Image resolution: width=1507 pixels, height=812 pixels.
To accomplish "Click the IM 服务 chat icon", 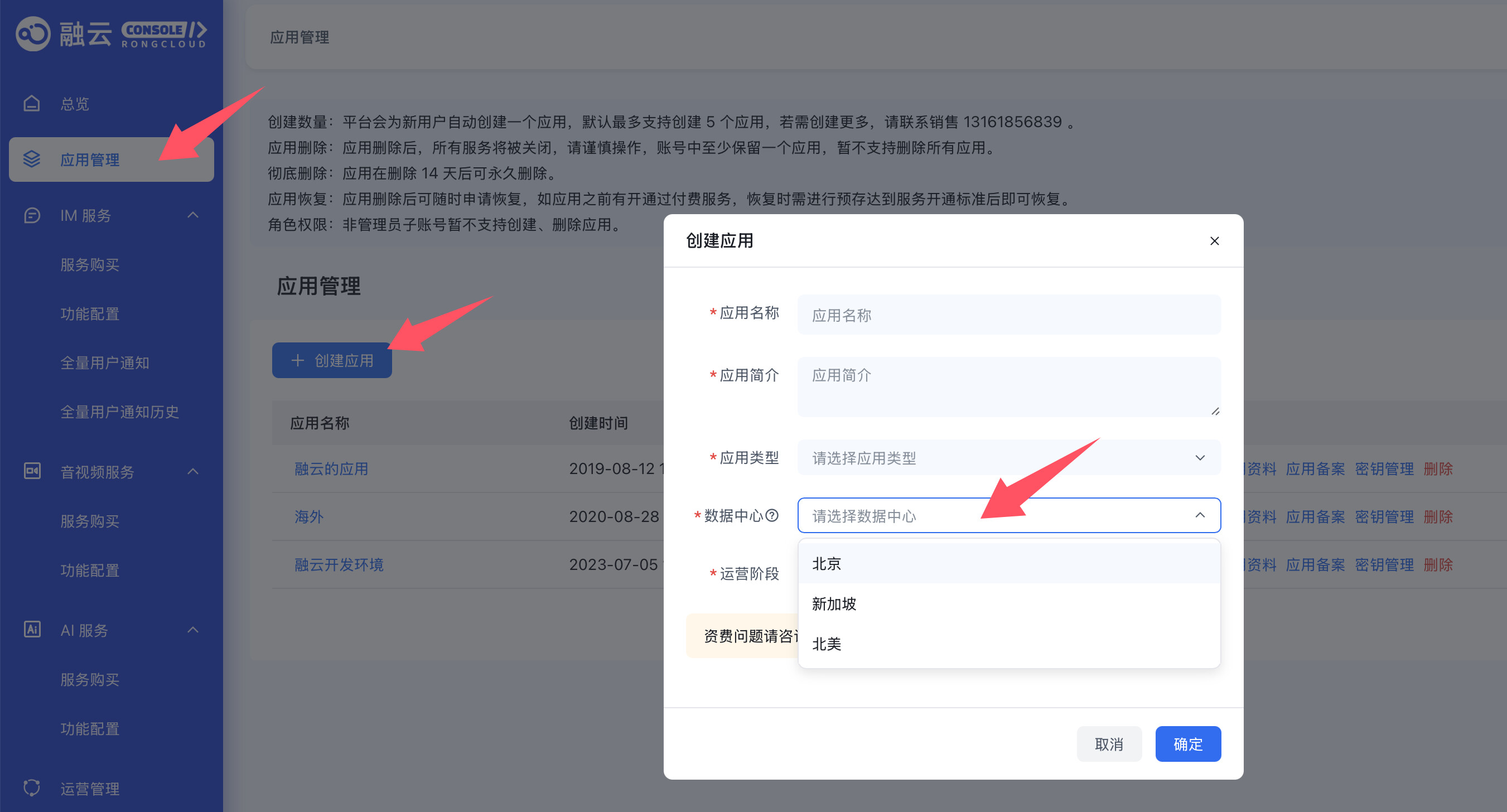I will [32, 215].
